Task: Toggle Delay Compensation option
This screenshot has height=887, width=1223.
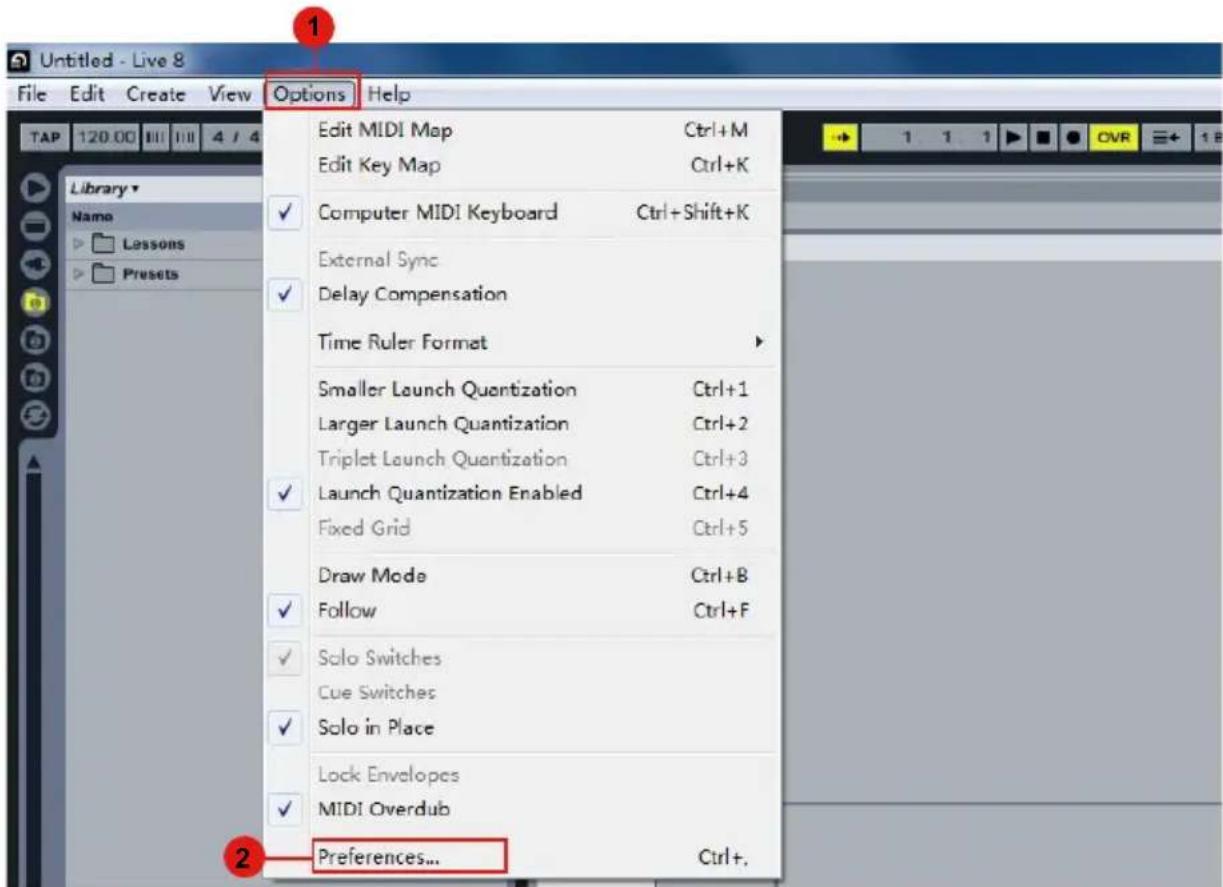Action: (523, 294)
